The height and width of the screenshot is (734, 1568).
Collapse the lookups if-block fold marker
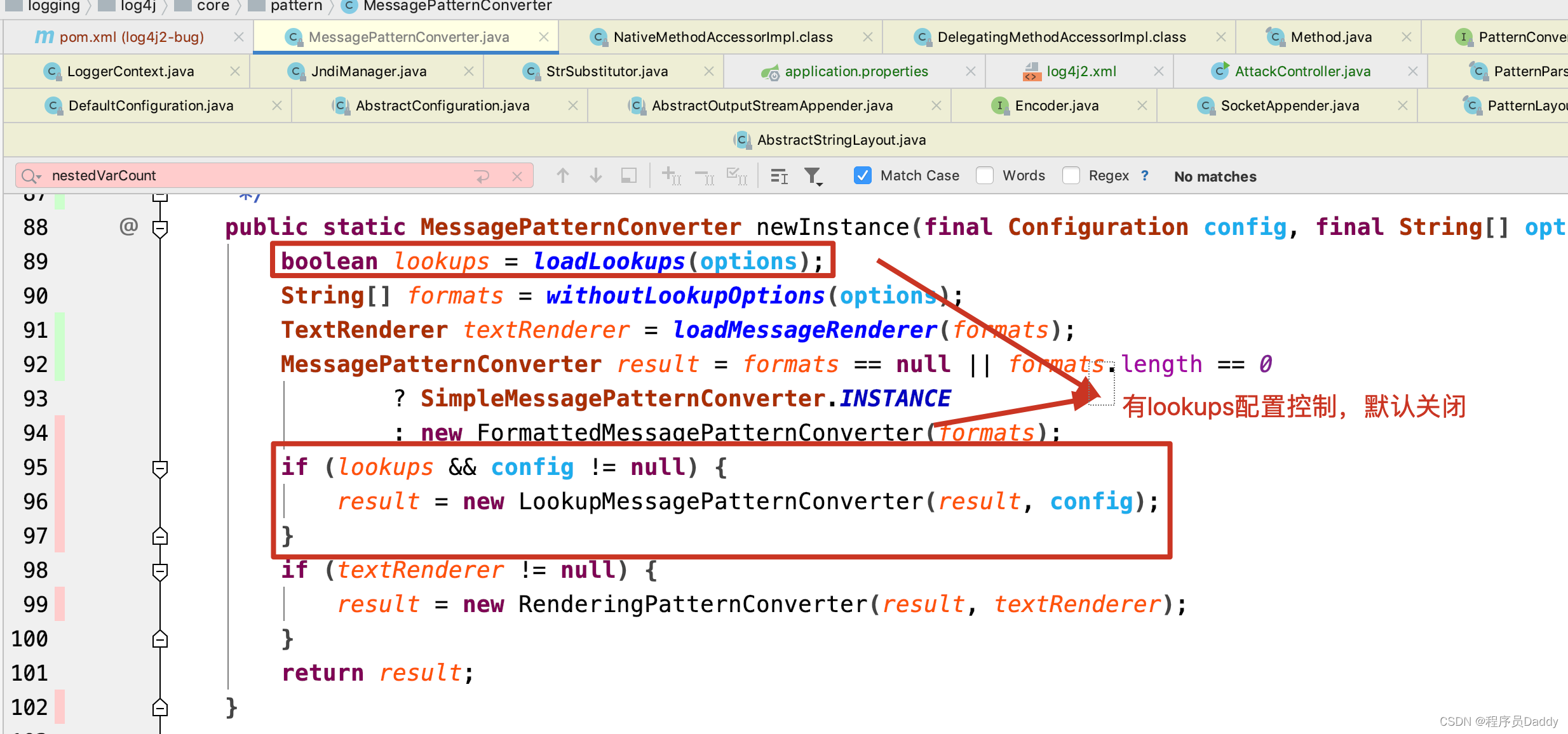160,469
